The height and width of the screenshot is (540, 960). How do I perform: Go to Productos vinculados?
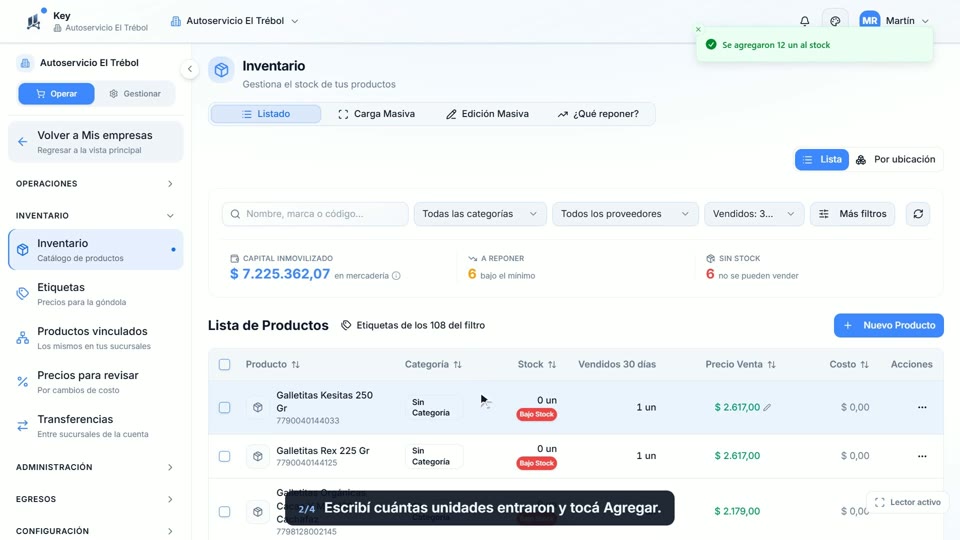(96, 338)
